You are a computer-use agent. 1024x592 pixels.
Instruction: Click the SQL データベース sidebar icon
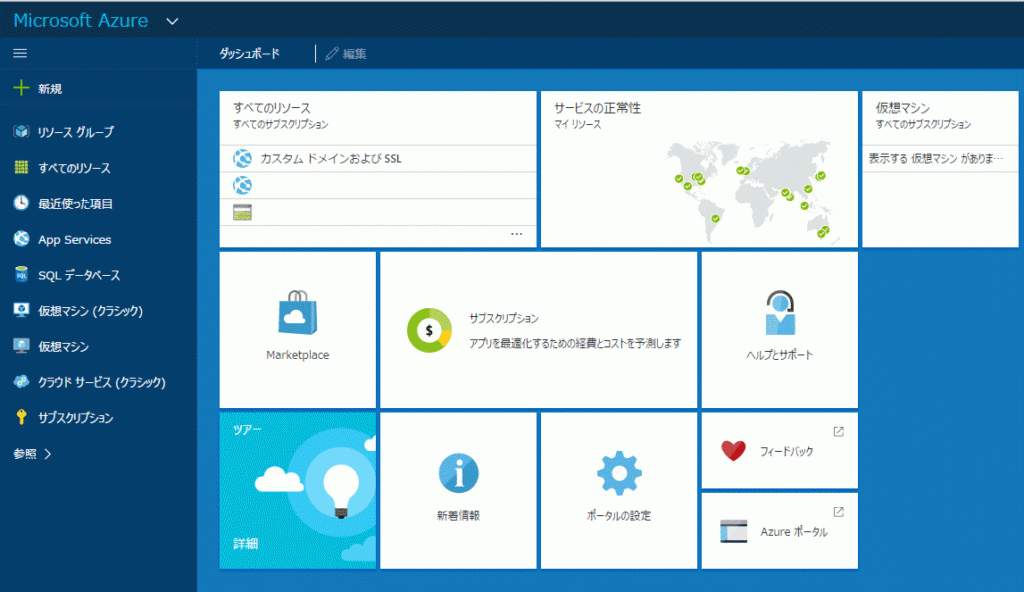click(x=21, y=275)
